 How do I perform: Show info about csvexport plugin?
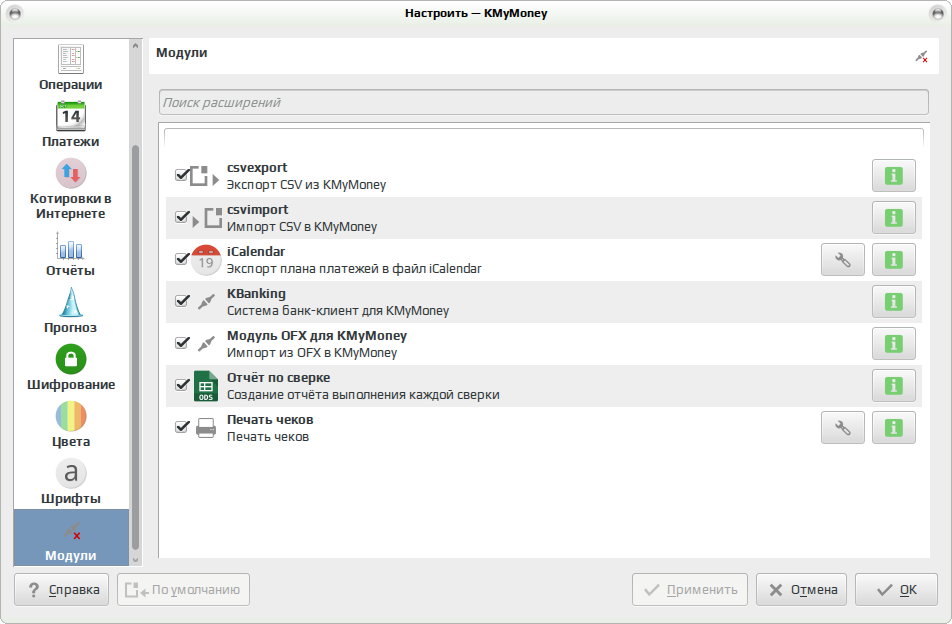click(x=894, y=176)
